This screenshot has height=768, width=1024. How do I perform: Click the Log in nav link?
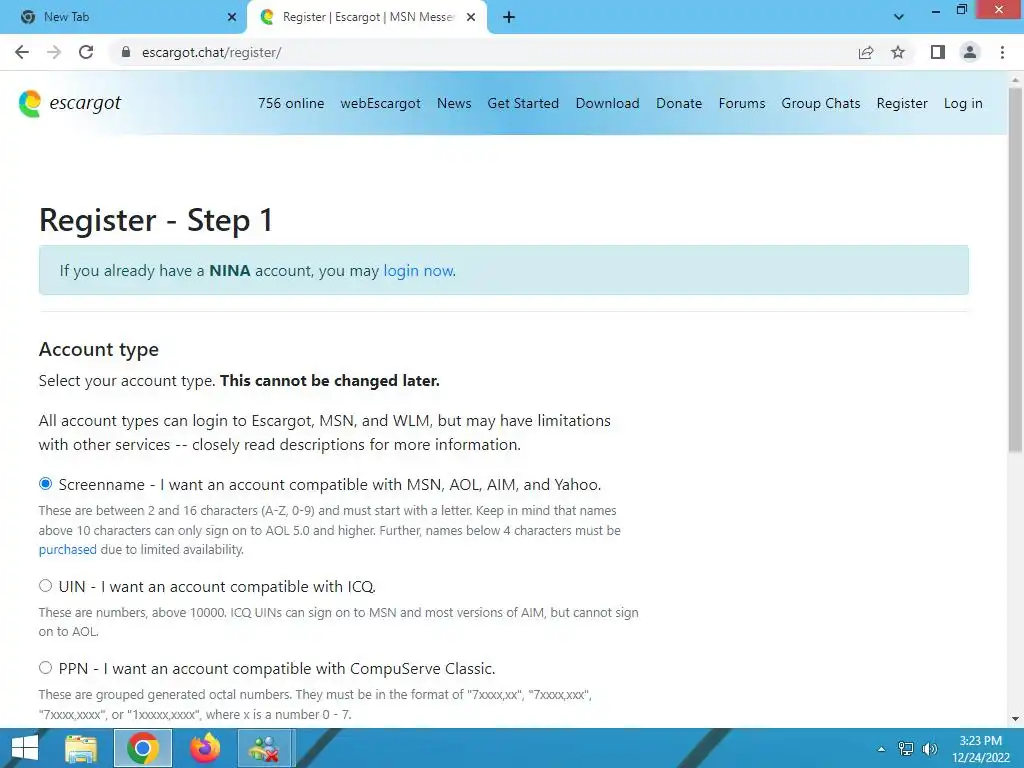tap(963, 103)
